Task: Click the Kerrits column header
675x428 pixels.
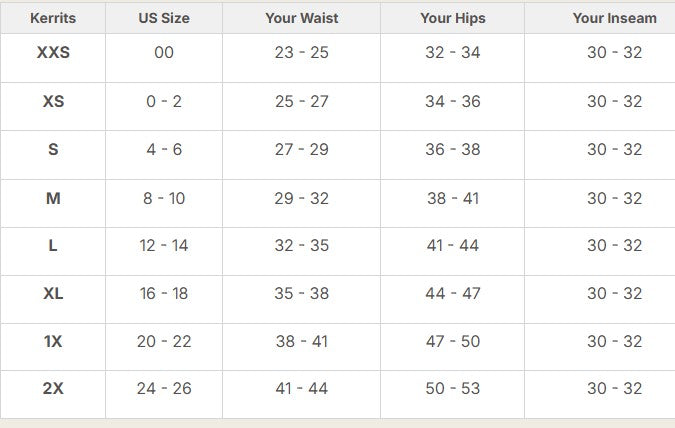Action: coord(53,18)
